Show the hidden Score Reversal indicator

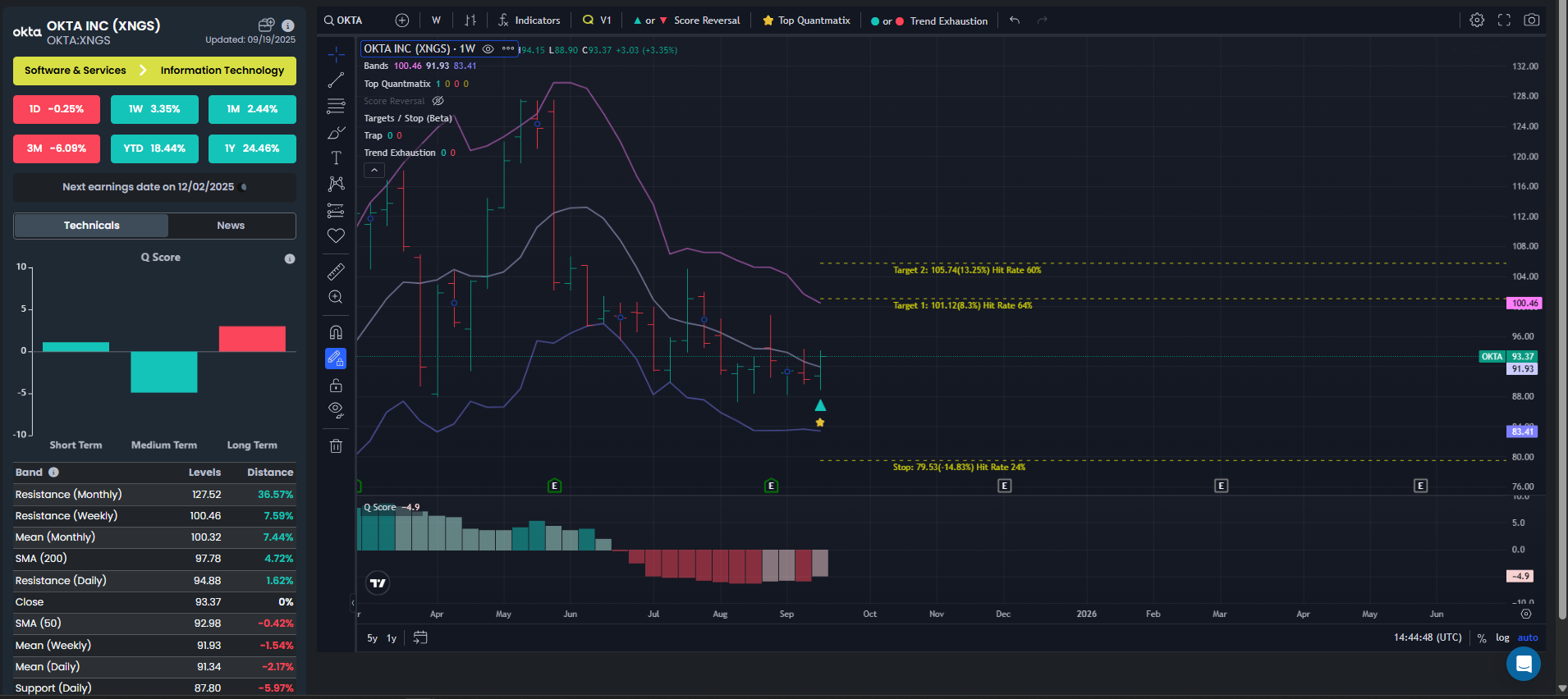(438, 101)
